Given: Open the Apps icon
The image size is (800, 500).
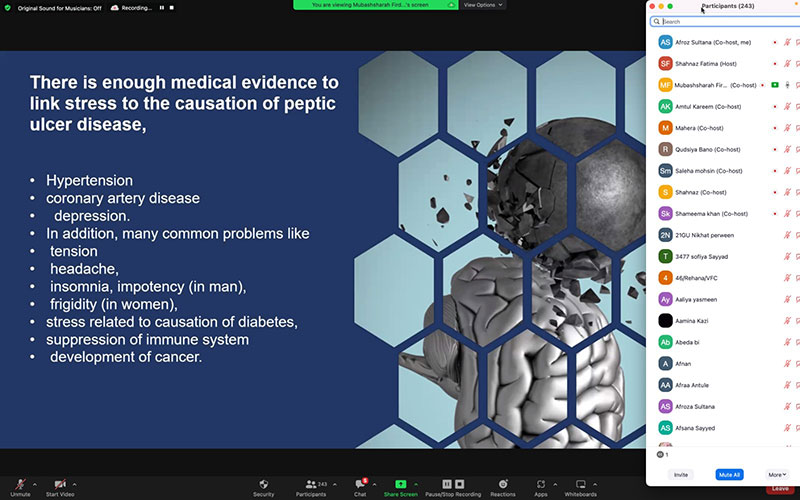Looking at the screenshot, I should click(x=541, y=484).
